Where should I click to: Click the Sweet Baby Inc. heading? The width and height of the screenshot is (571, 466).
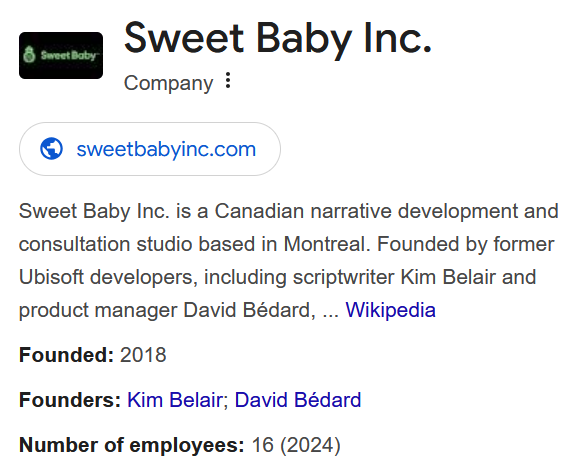point(277,39)
